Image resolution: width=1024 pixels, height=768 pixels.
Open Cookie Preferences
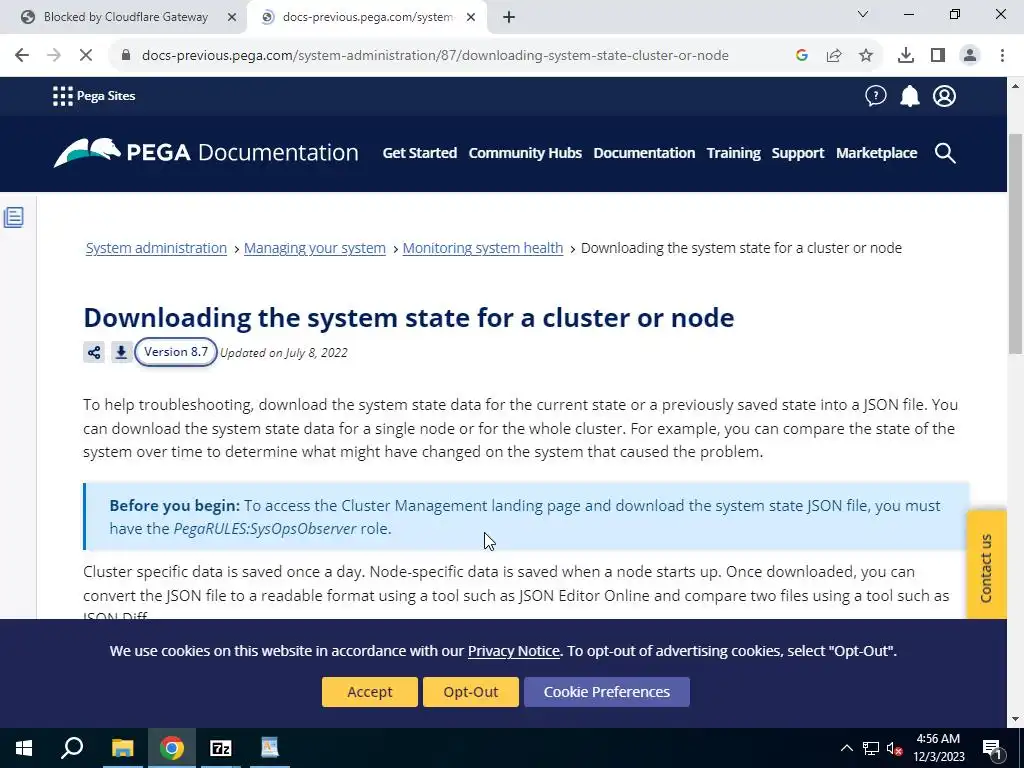607,692
